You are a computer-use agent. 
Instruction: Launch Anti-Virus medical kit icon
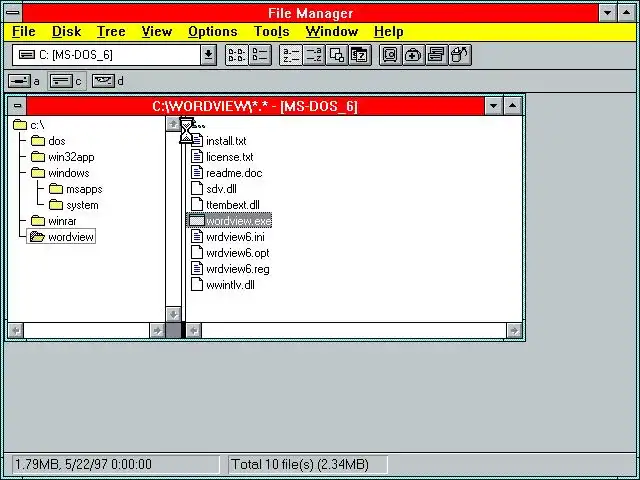pos(413,55)
